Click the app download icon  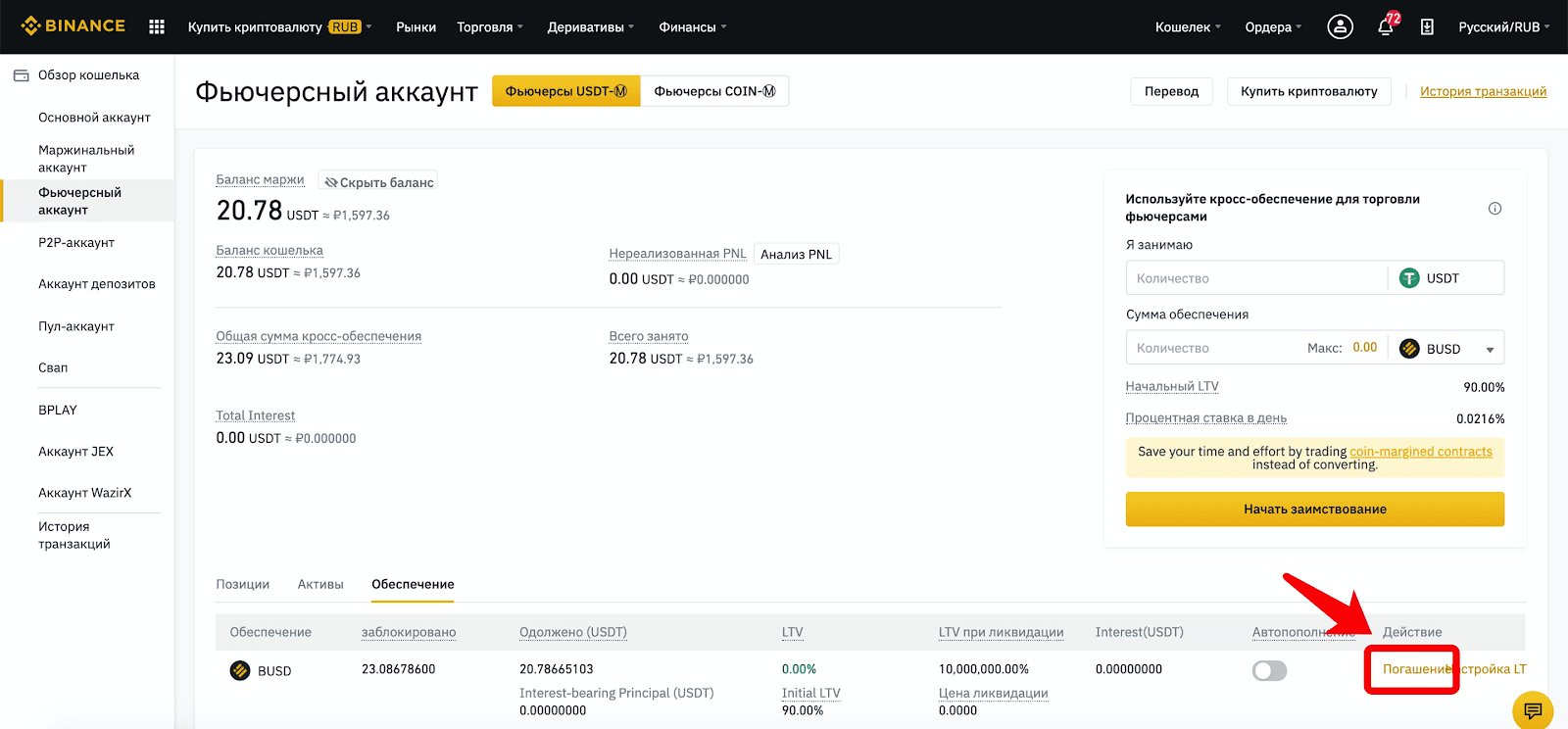pos(1427,27)
